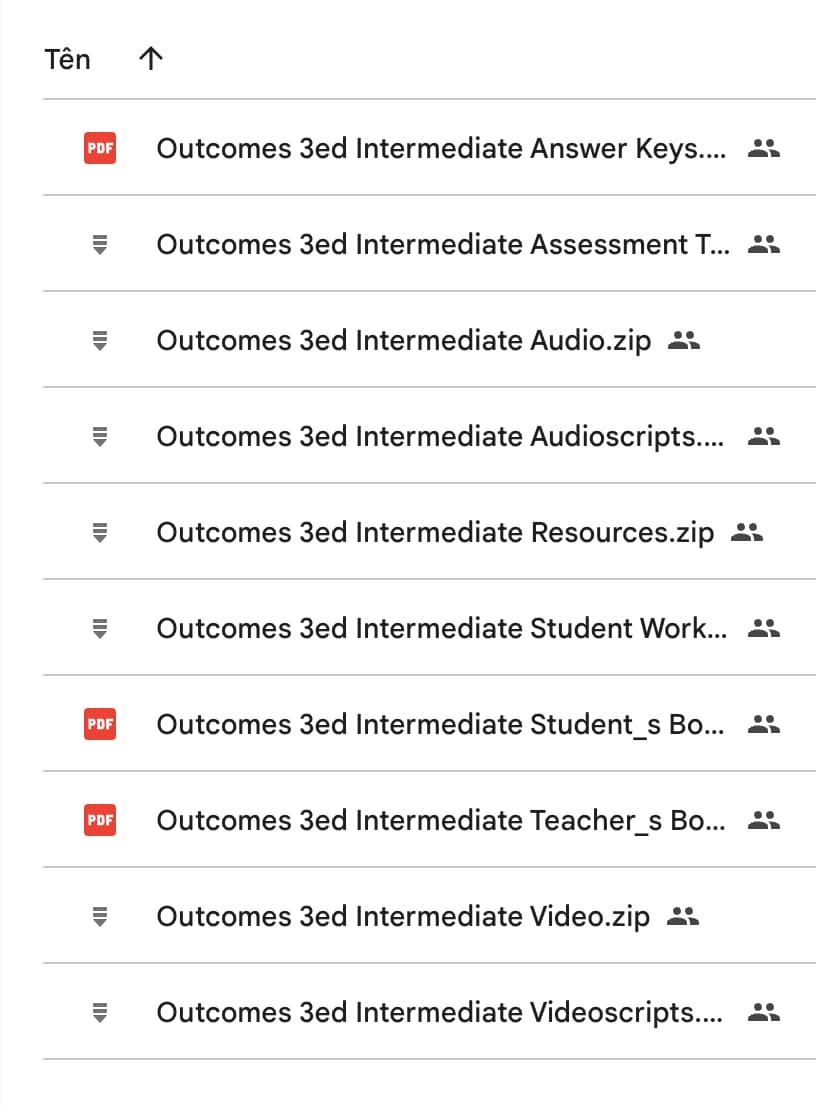This screenshot has height=1108, width=816.
Task: Click the file icon of Videoscripts row
Action: (x=100, y=1013)
